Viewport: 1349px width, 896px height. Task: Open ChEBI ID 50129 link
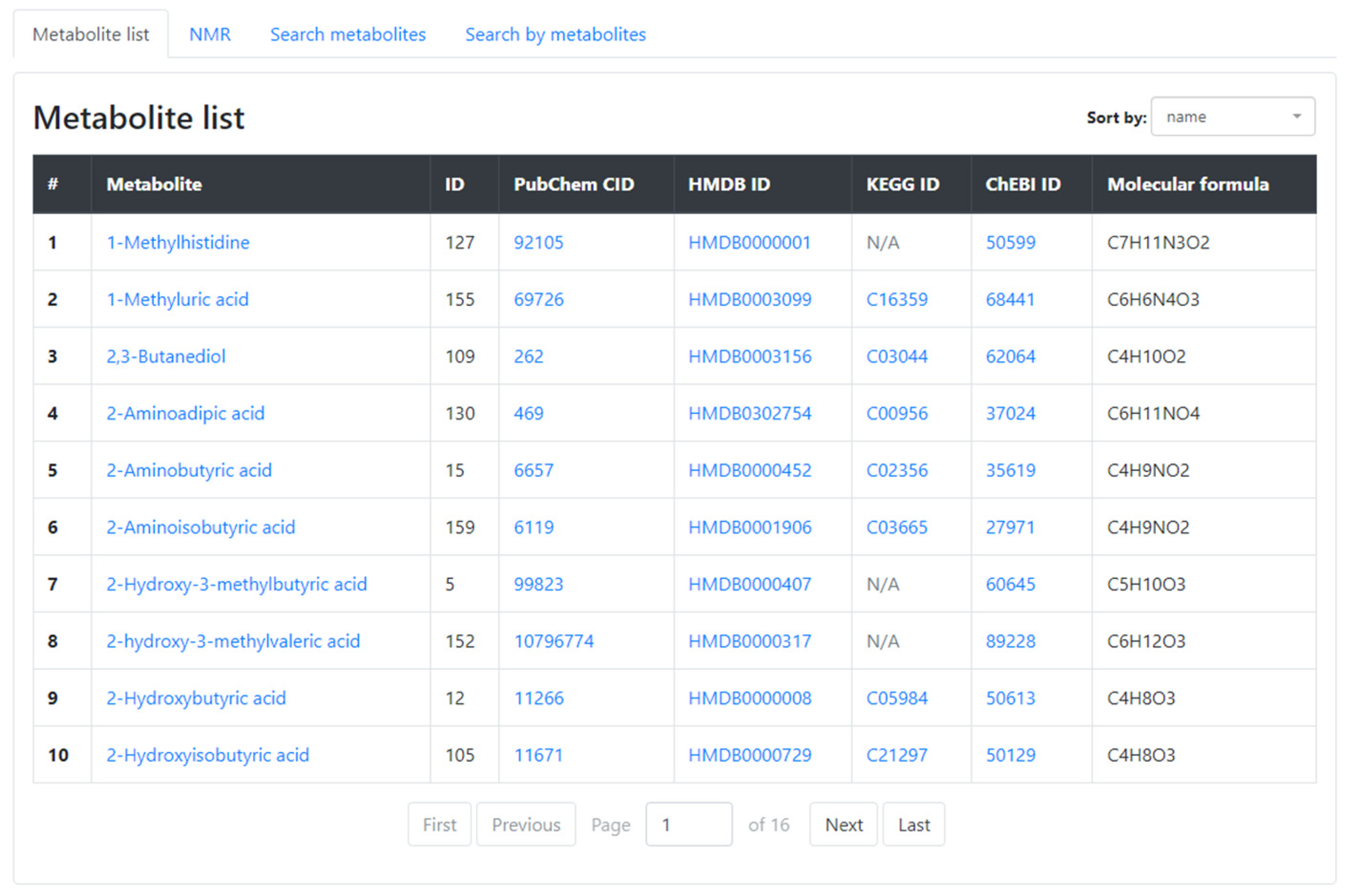pos(1011,755)
